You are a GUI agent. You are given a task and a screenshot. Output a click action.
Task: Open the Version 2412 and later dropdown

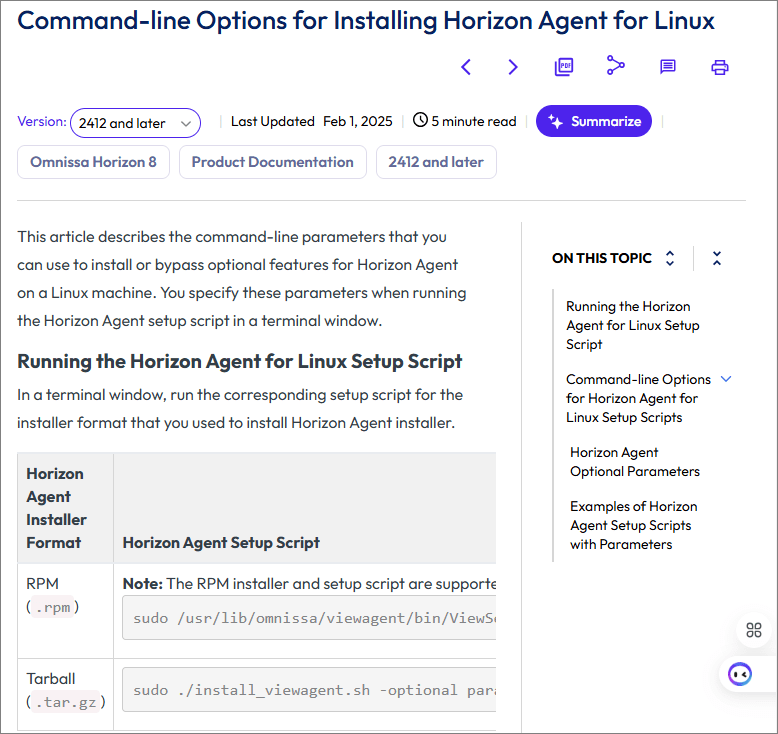pyautogui.click(x=135, y=123)
